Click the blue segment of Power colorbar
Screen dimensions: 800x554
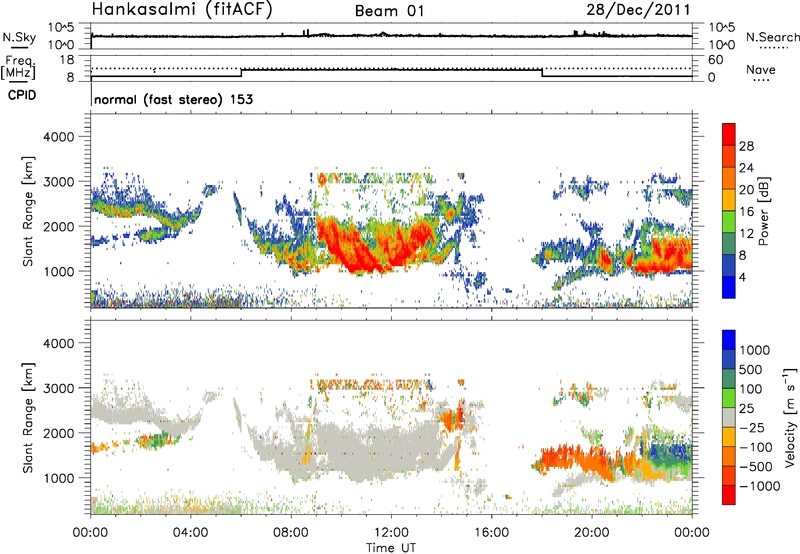tap(729, 287)
